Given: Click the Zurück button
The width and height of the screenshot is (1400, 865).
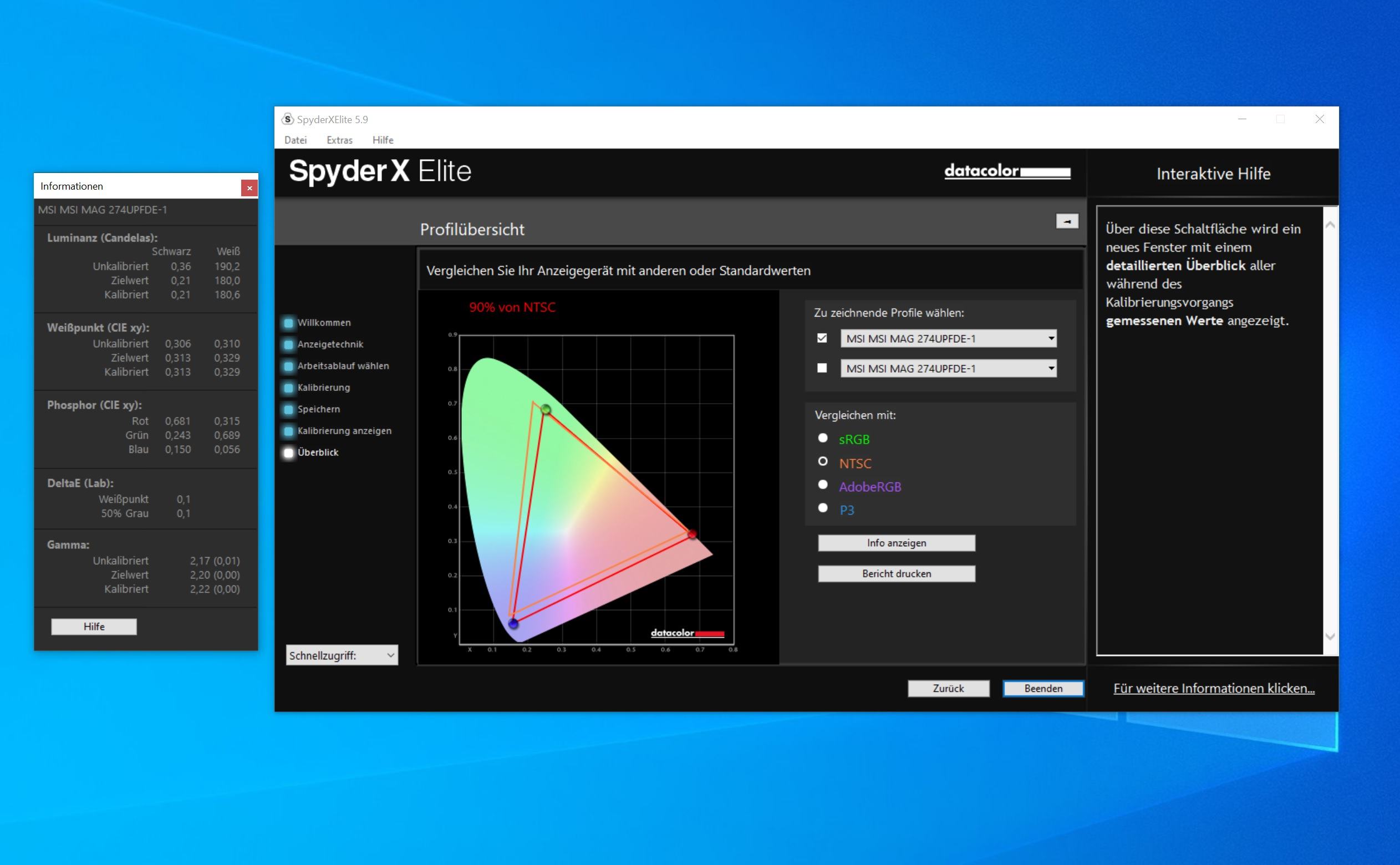Looking at the screenshot, I should coord(948,689).
